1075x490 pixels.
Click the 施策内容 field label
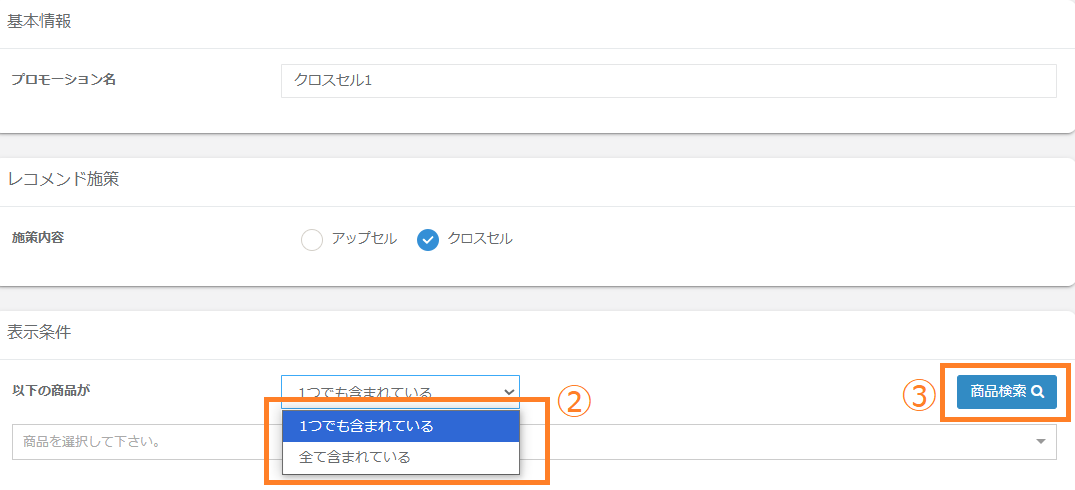click(x=46, y=238)
